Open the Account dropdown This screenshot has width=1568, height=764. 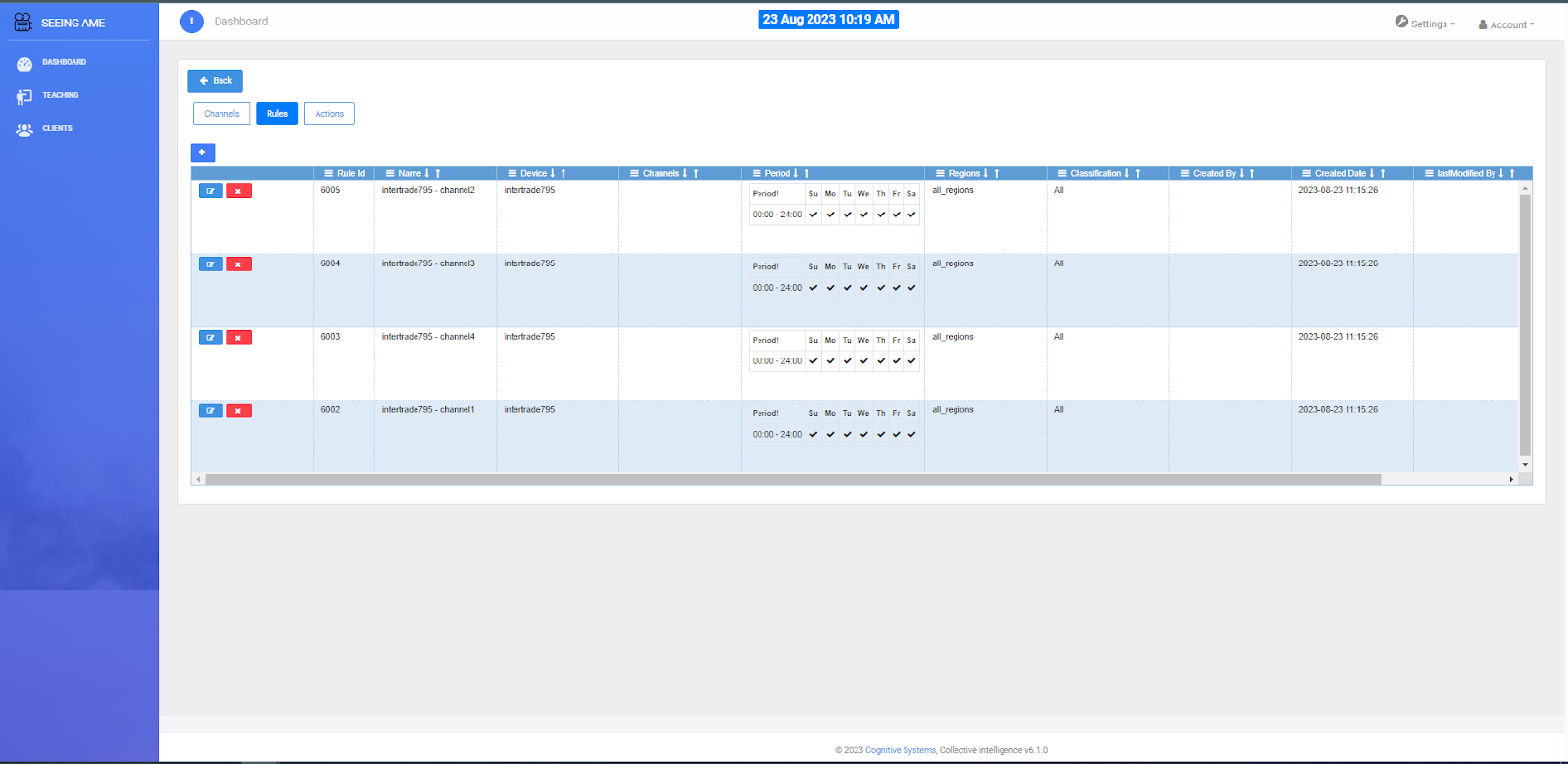(x=1506, y=24)
